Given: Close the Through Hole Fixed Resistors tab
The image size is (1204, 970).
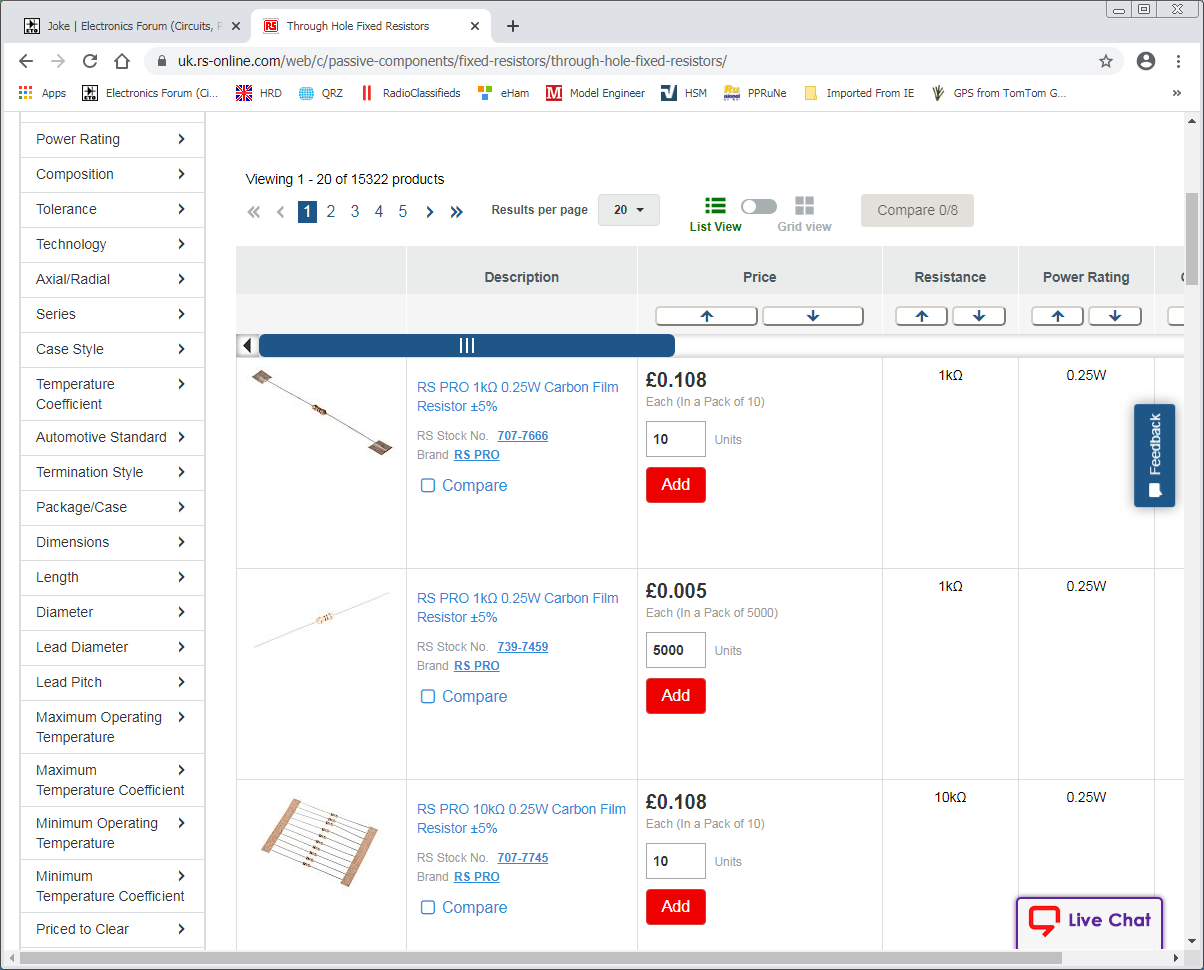Looking at the screenshot, I should [476, 26].
